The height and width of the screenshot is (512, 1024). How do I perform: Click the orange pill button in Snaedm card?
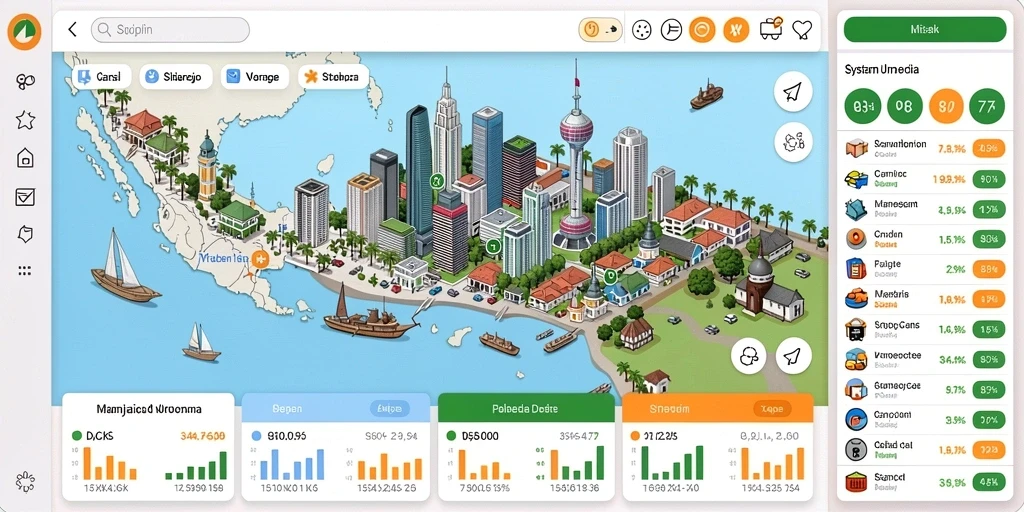(x=773, y=409)
